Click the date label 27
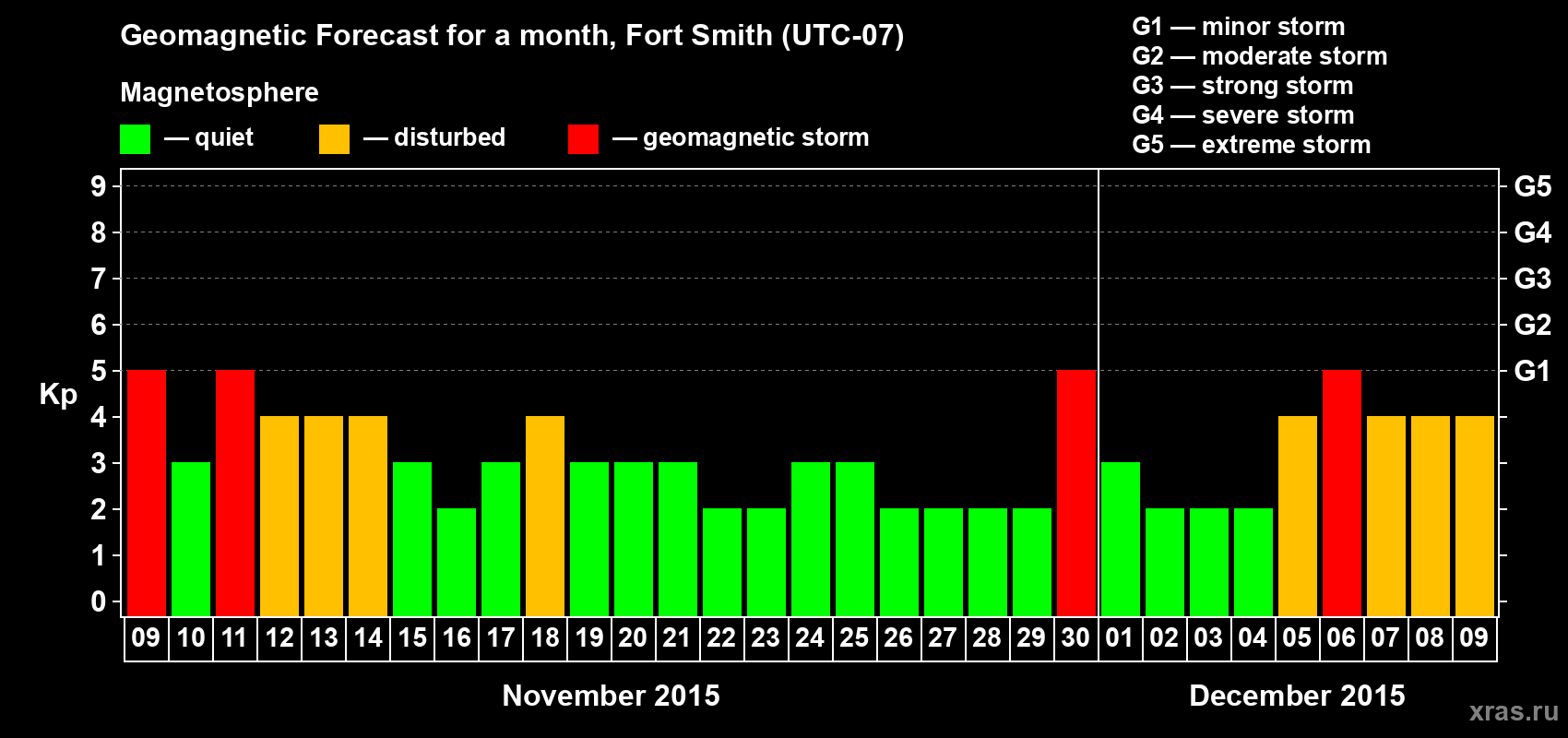 943,637
